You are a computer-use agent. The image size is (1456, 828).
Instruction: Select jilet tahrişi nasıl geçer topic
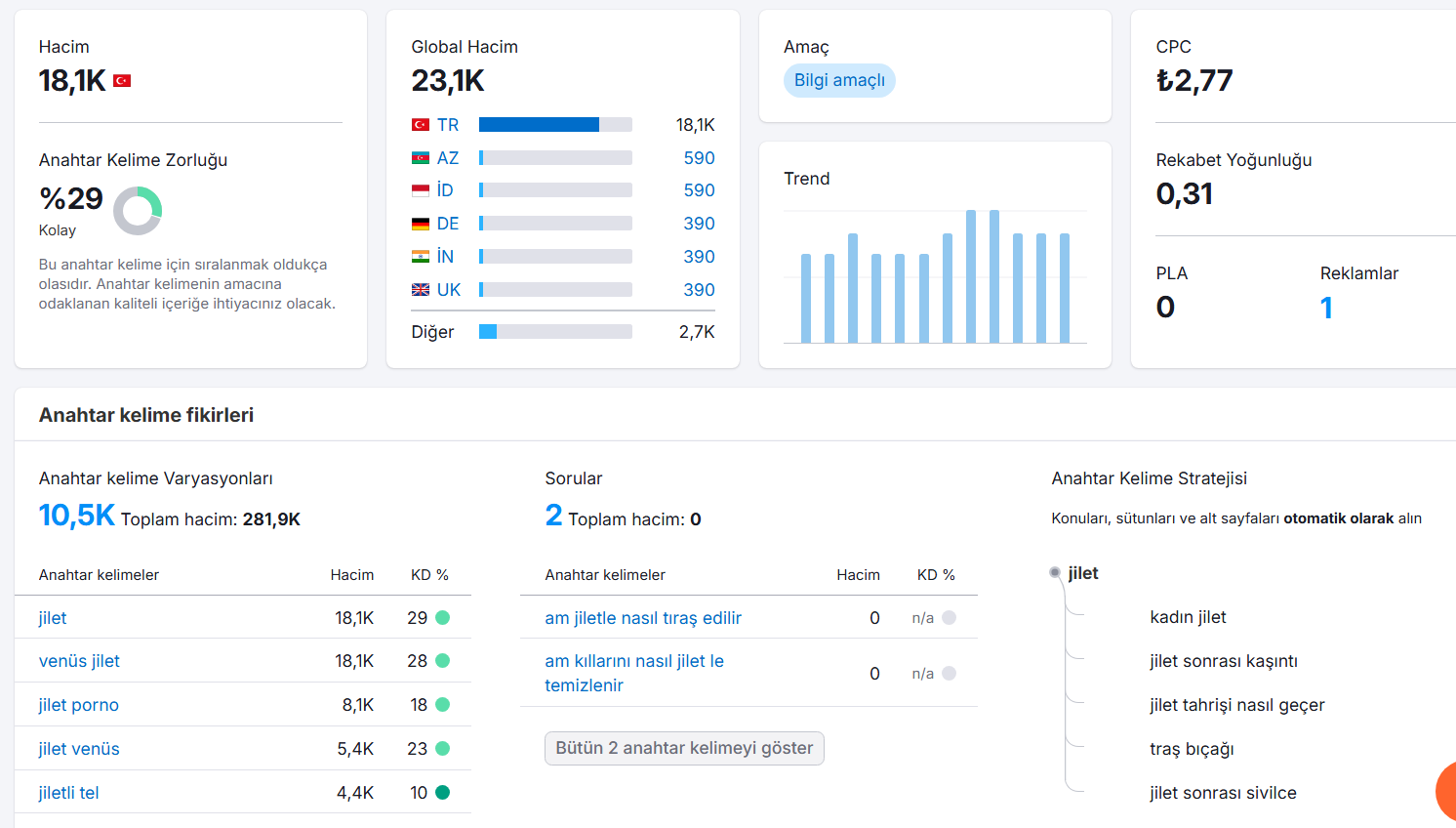pos(1237,705)
